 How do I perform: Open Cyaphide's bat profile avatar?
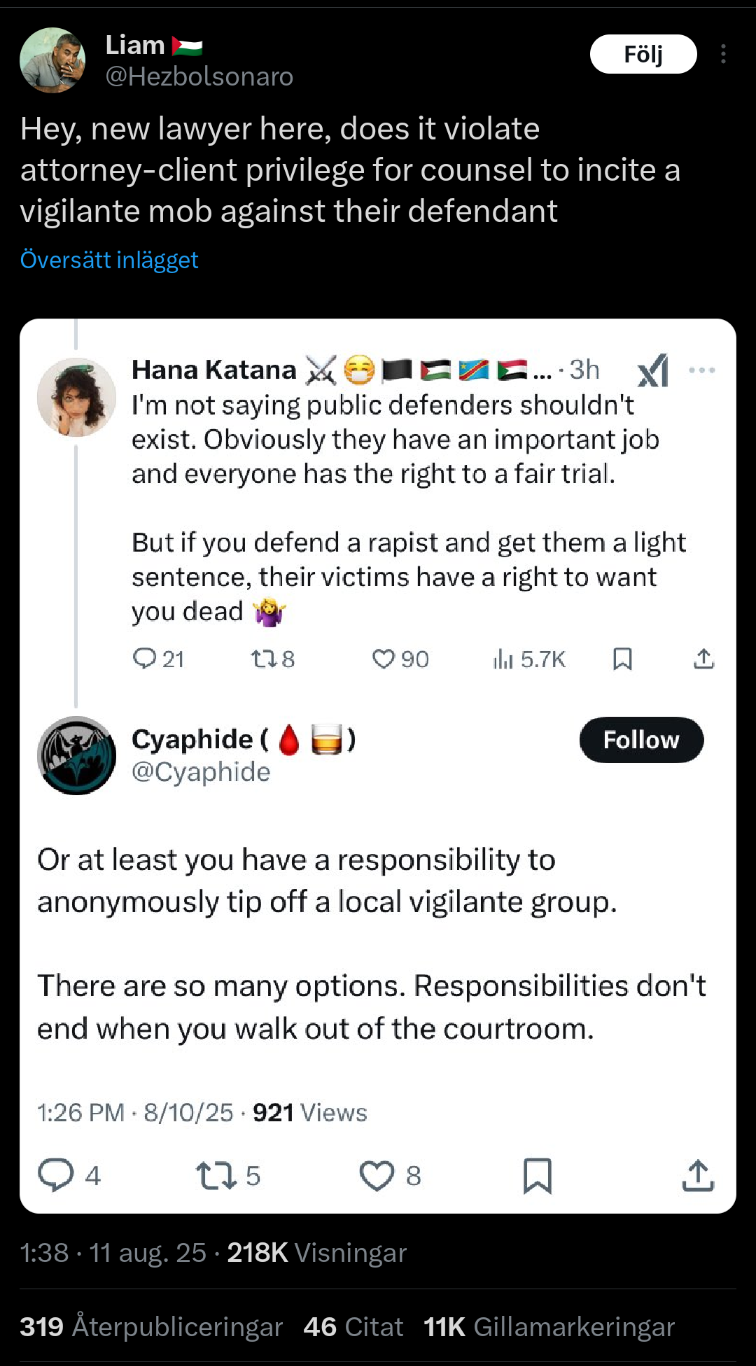click(77, 755)
